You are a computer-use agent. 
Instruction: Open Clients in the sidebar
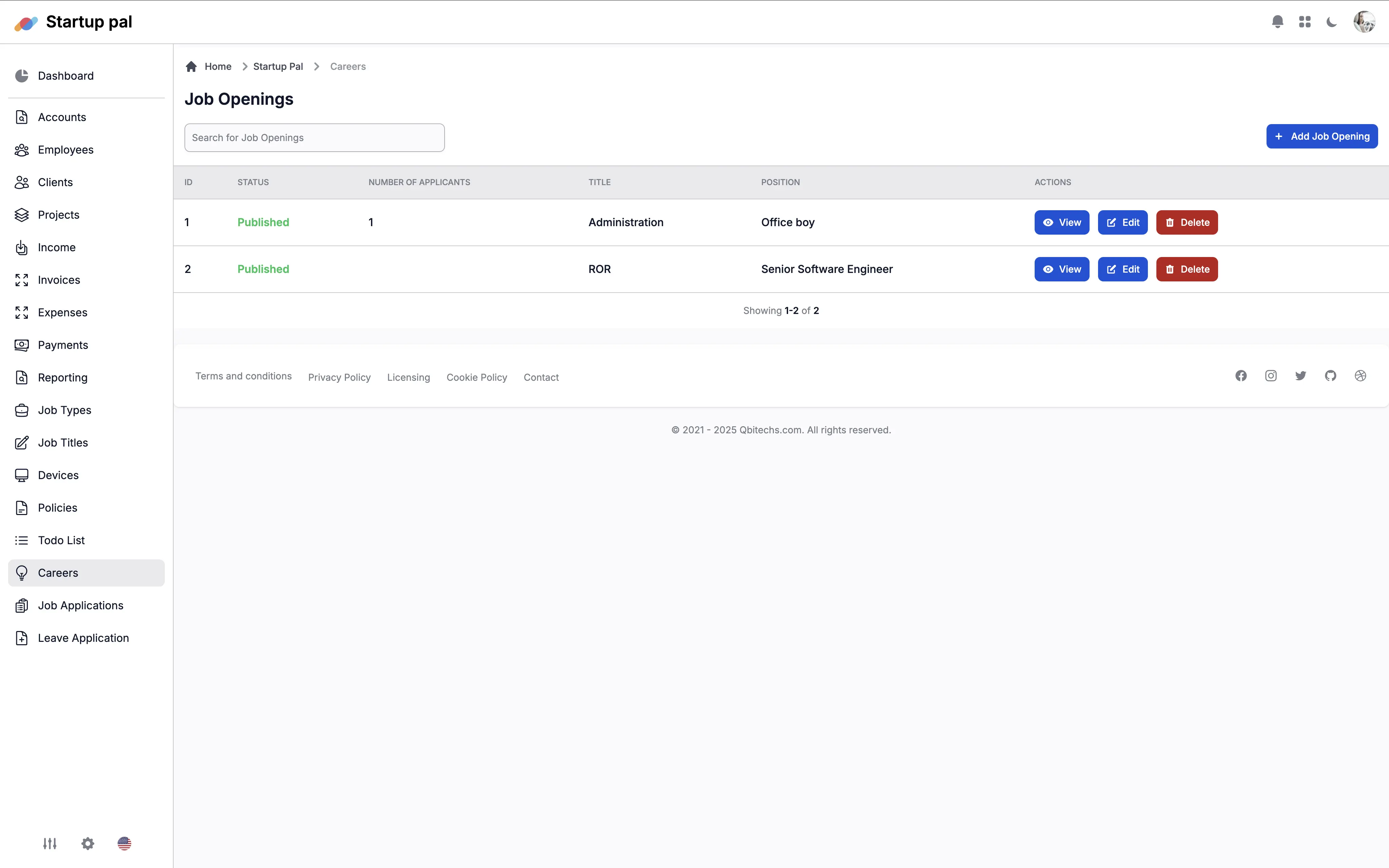point(86,182)
